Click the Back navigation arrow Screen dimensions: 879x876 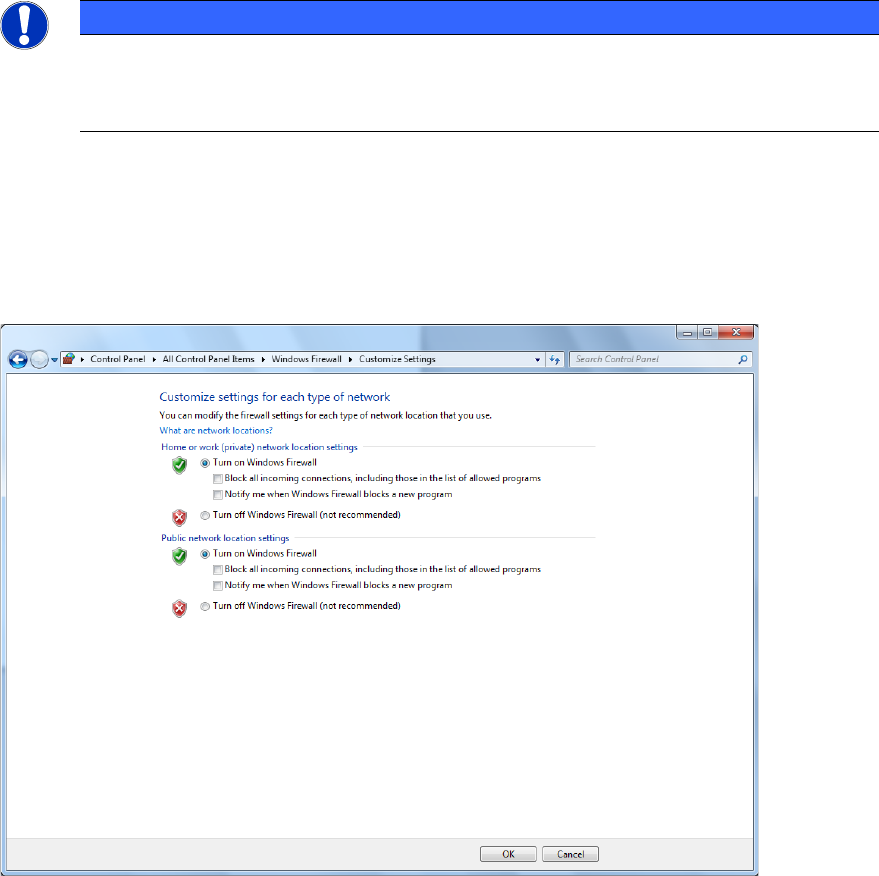[x=18, y=359]
